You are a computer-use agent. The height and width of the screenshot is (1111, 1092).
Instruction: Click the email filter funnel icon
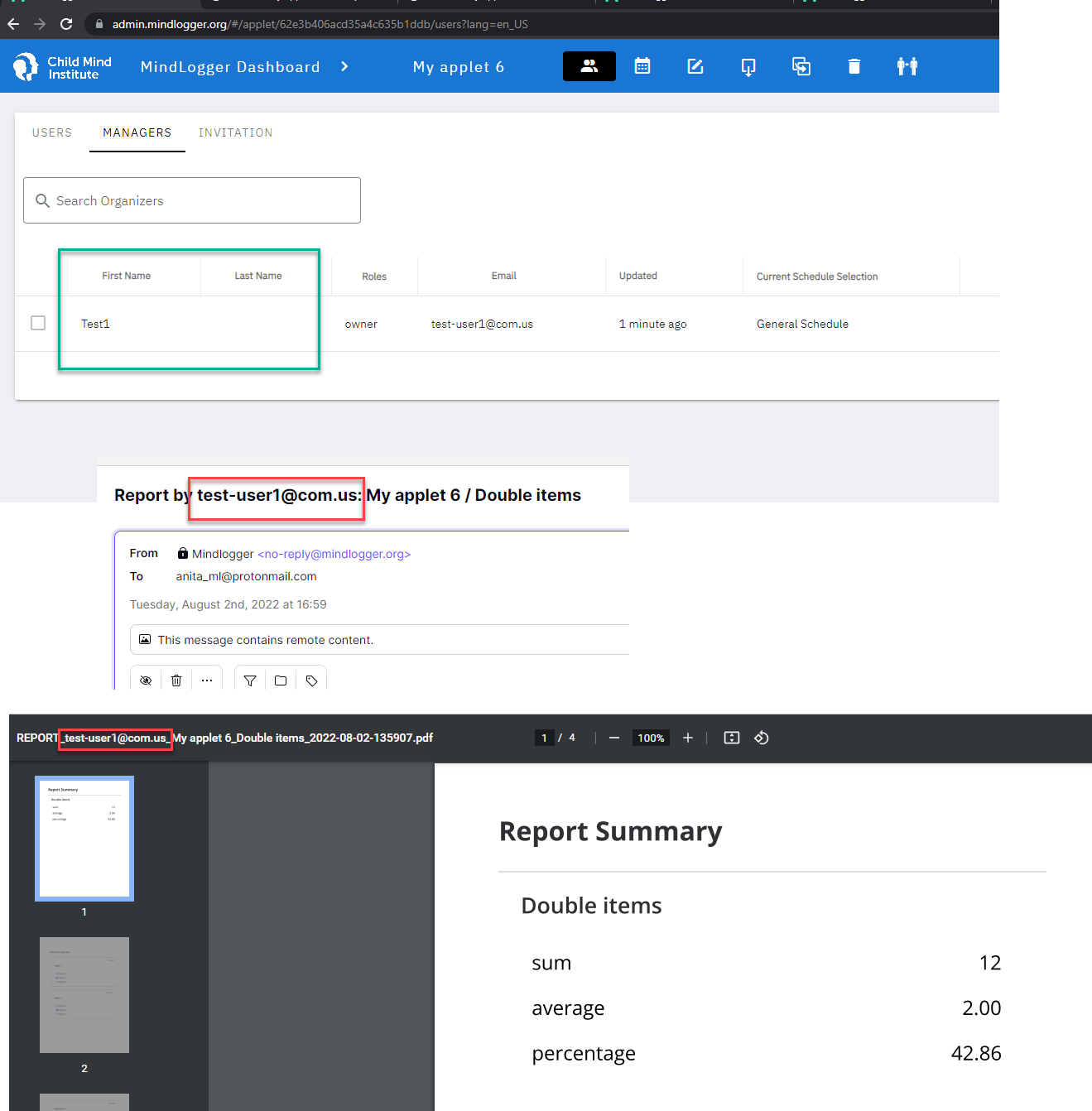pos(250,681)
